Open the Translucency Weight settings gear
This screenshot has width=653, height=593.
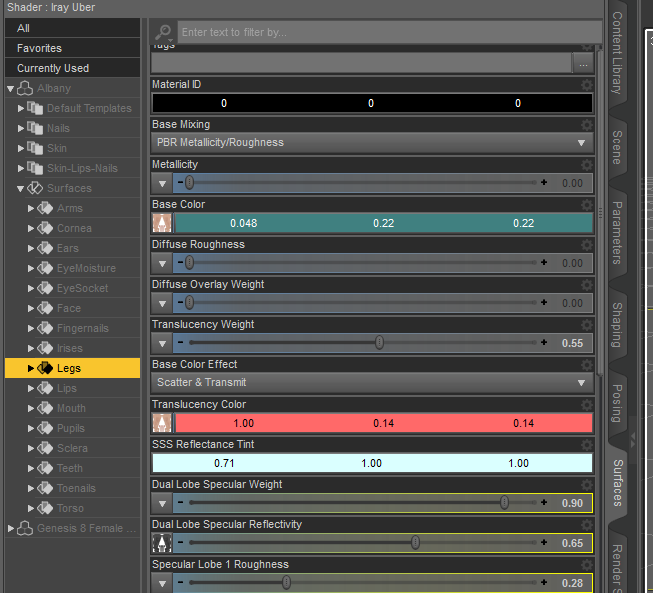587,325
